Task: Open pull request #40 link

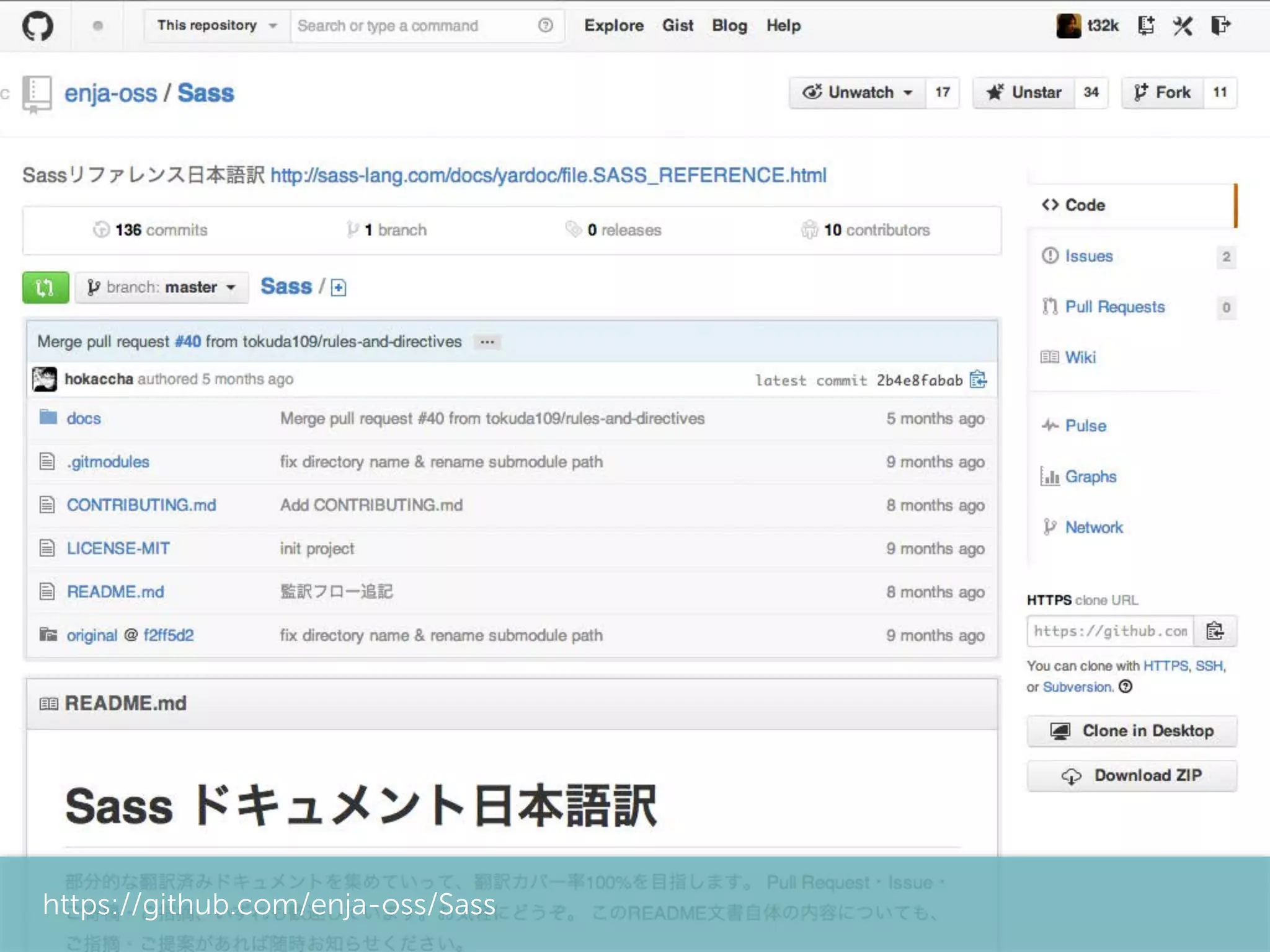Action: coord(188,342)
